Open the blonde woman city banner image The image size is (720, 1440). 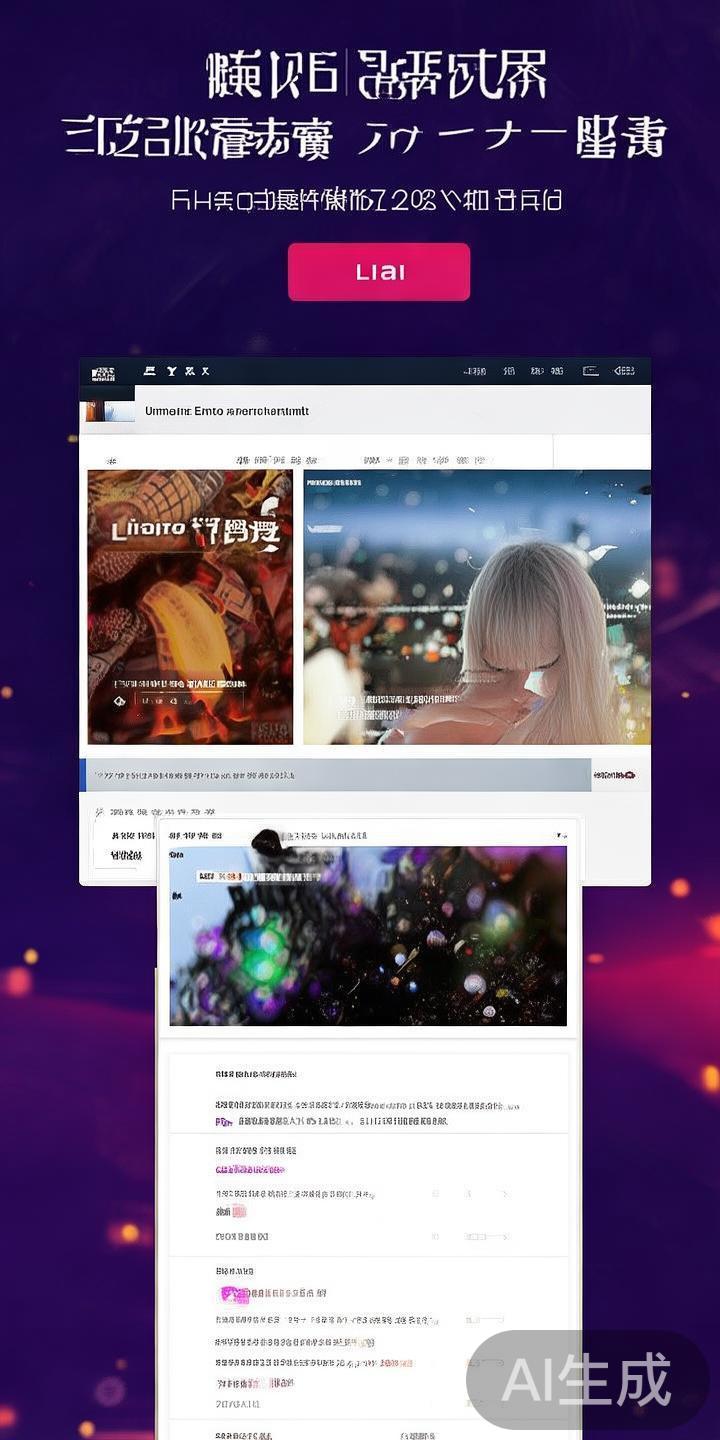(477, 607)
